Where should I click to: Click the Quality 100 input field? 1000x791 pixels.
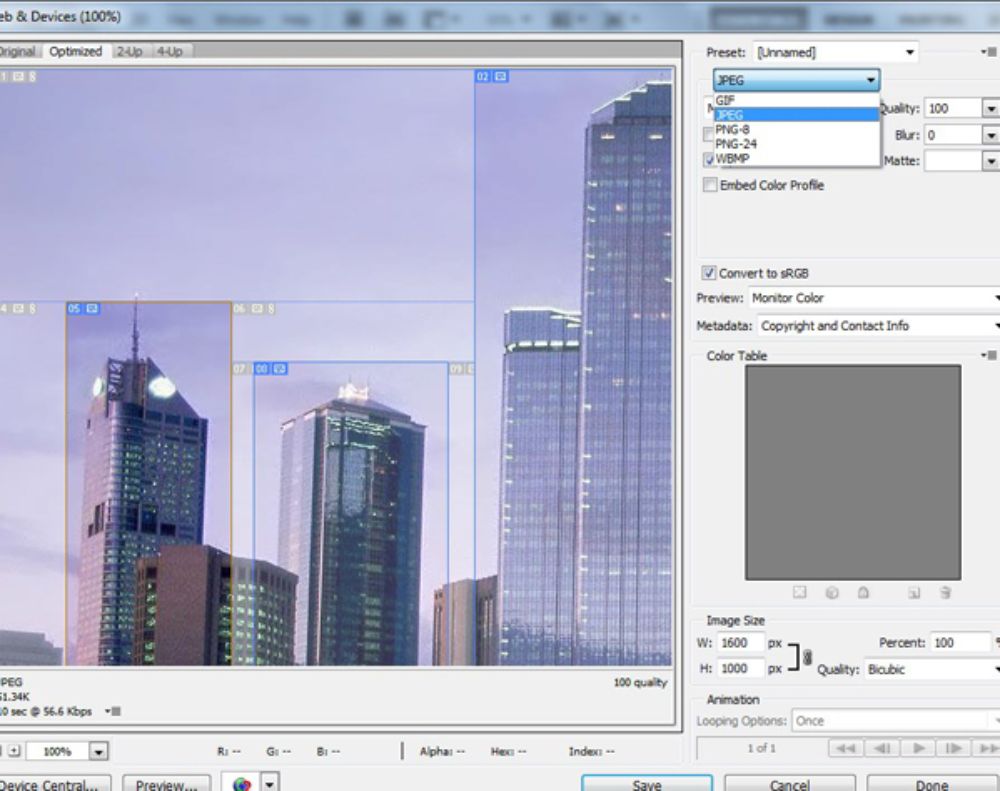(x=953, y=108)
